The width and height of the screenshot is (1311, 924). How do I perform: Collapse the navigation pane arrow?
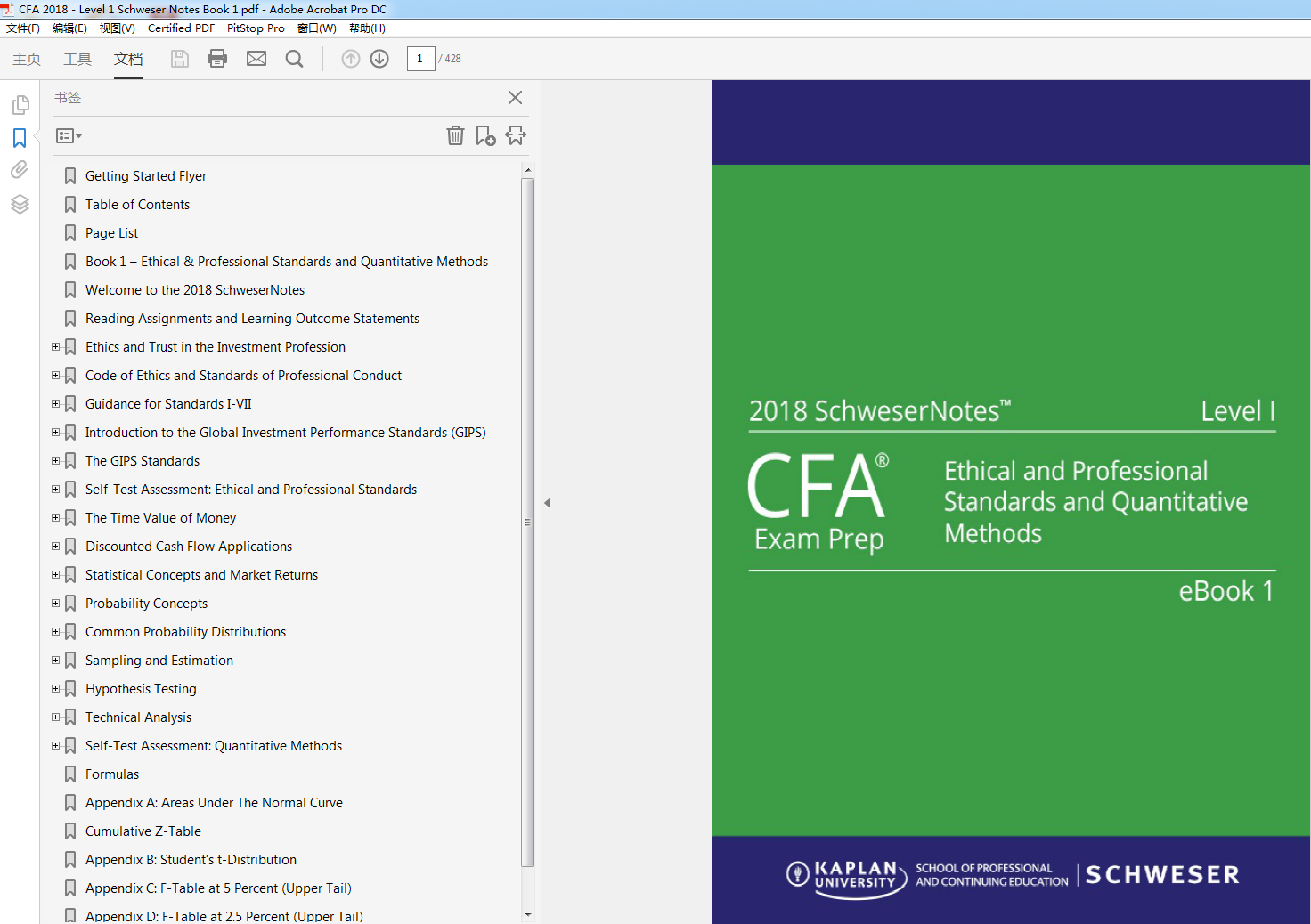(x=547, y=503)
